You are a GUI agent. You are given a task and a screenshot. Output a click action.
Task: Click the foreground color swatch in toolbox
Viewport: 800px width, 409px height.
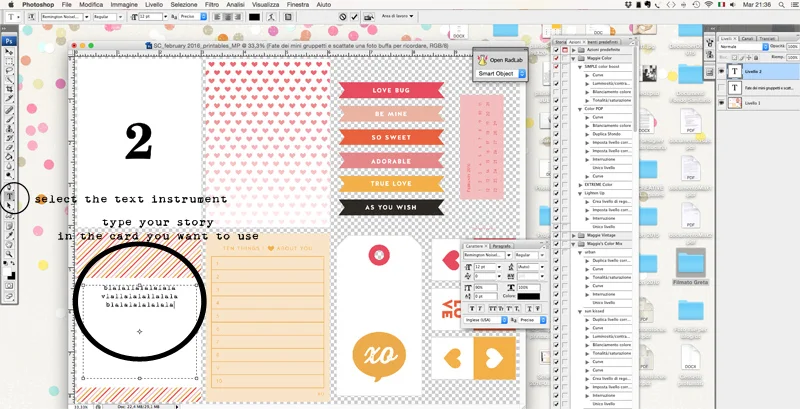coord(8,271)
